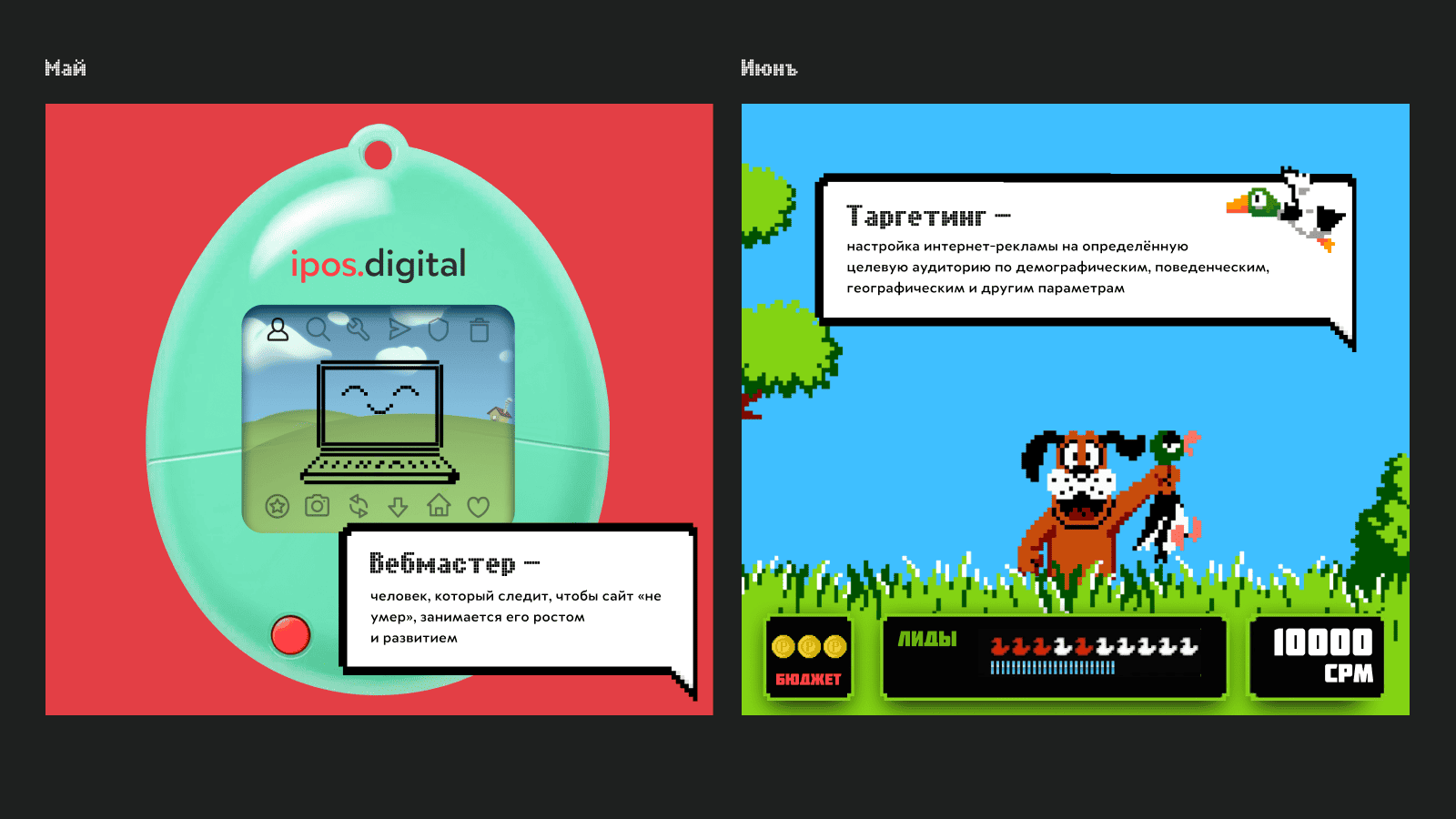Click the magnifying glass search icon

coord(318,329)
